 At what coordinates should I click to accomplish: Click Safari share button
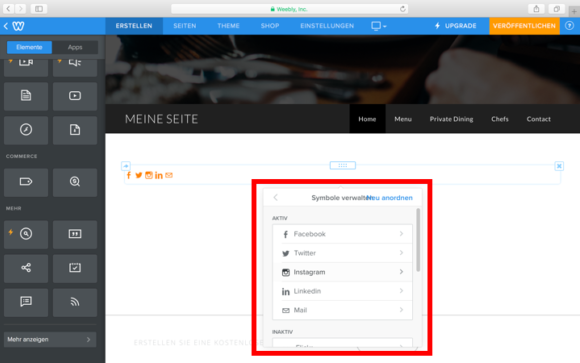(x=536, y=9)
